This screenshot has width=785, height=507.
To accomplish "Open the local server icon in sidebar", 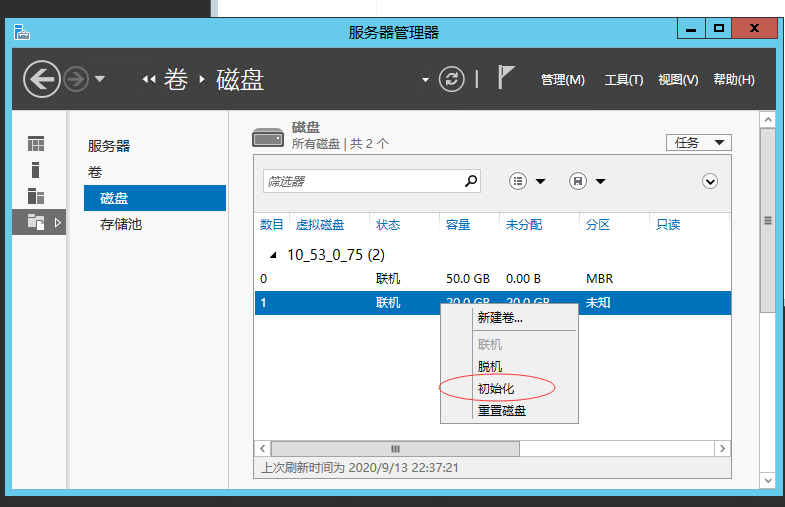I will tap(36, 170).
